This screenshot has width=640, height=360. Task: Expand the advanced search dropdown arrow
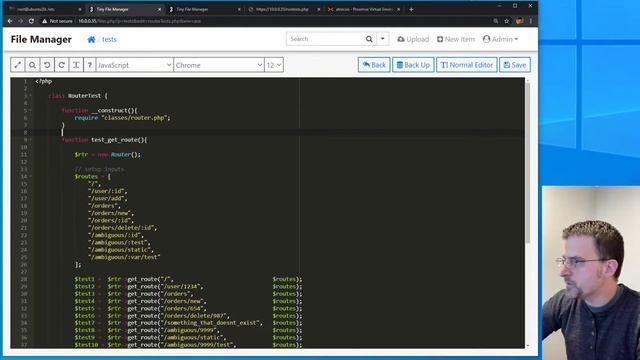click(382, 39)
